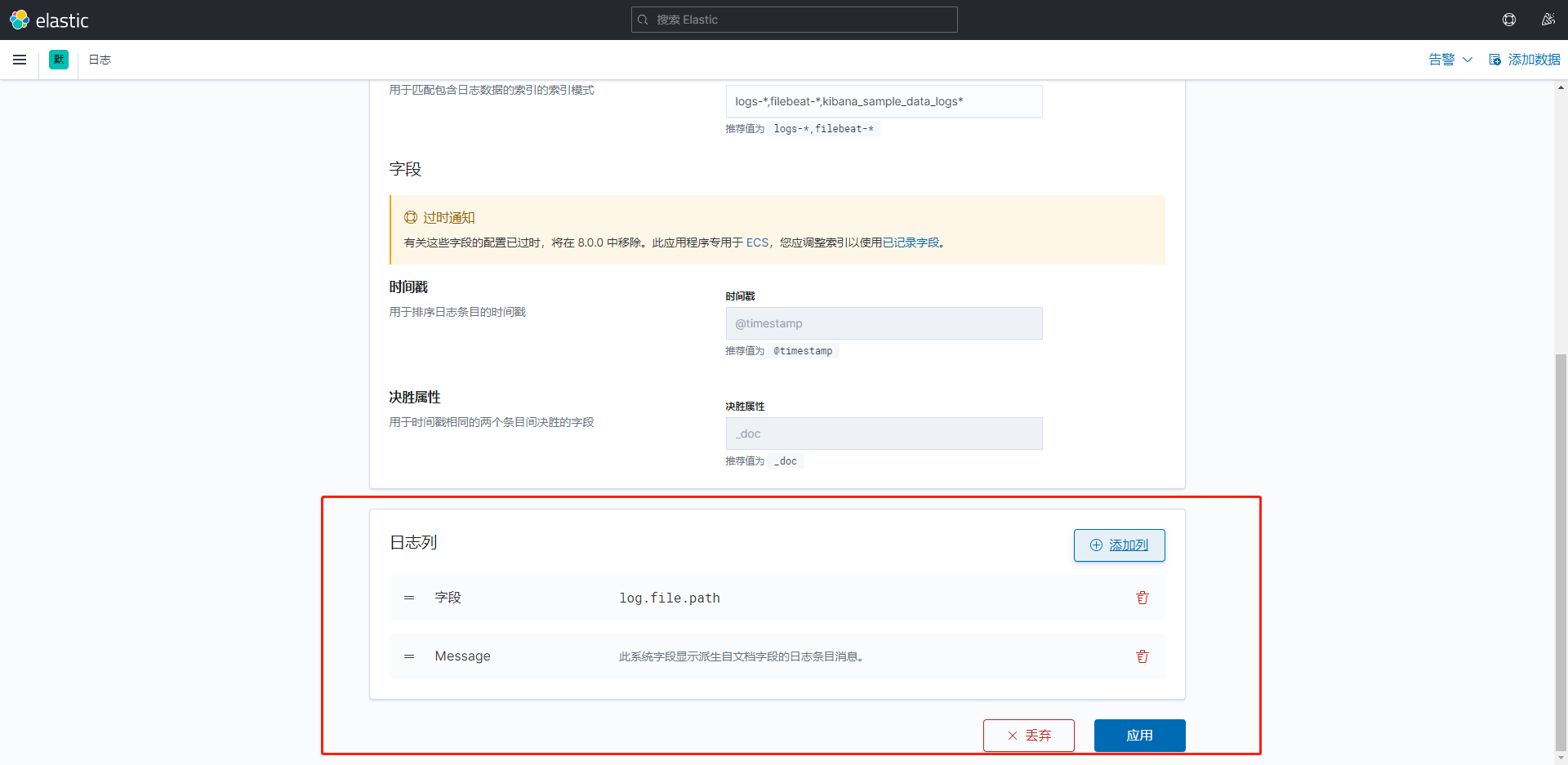Click 添加列 button
Image resolution: width=1568 pixels, height=765 pixels.
[x=1119, y=545]
